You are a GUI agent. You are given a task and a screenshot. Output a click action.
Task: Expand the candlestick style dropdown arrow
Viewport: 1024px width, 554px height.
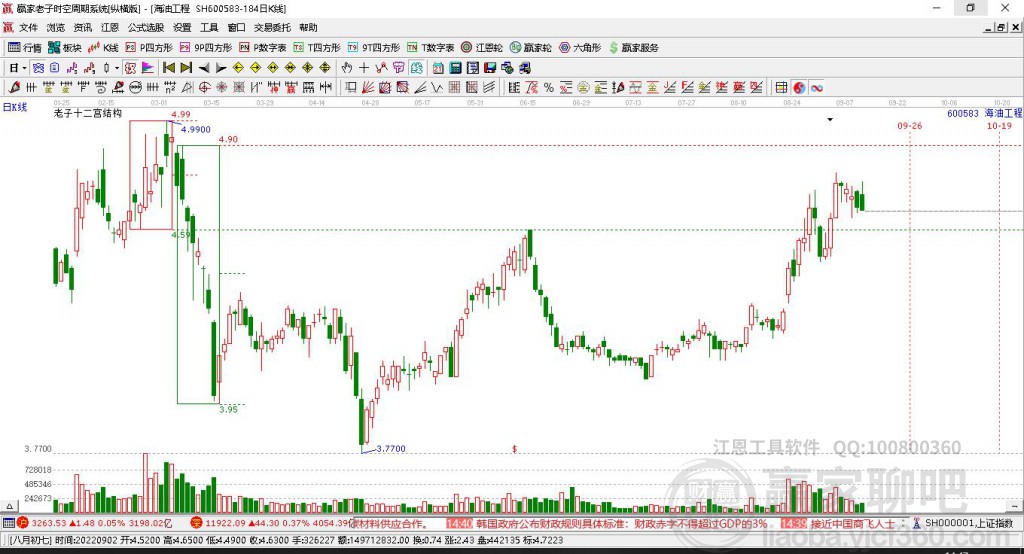coord(117,68)
